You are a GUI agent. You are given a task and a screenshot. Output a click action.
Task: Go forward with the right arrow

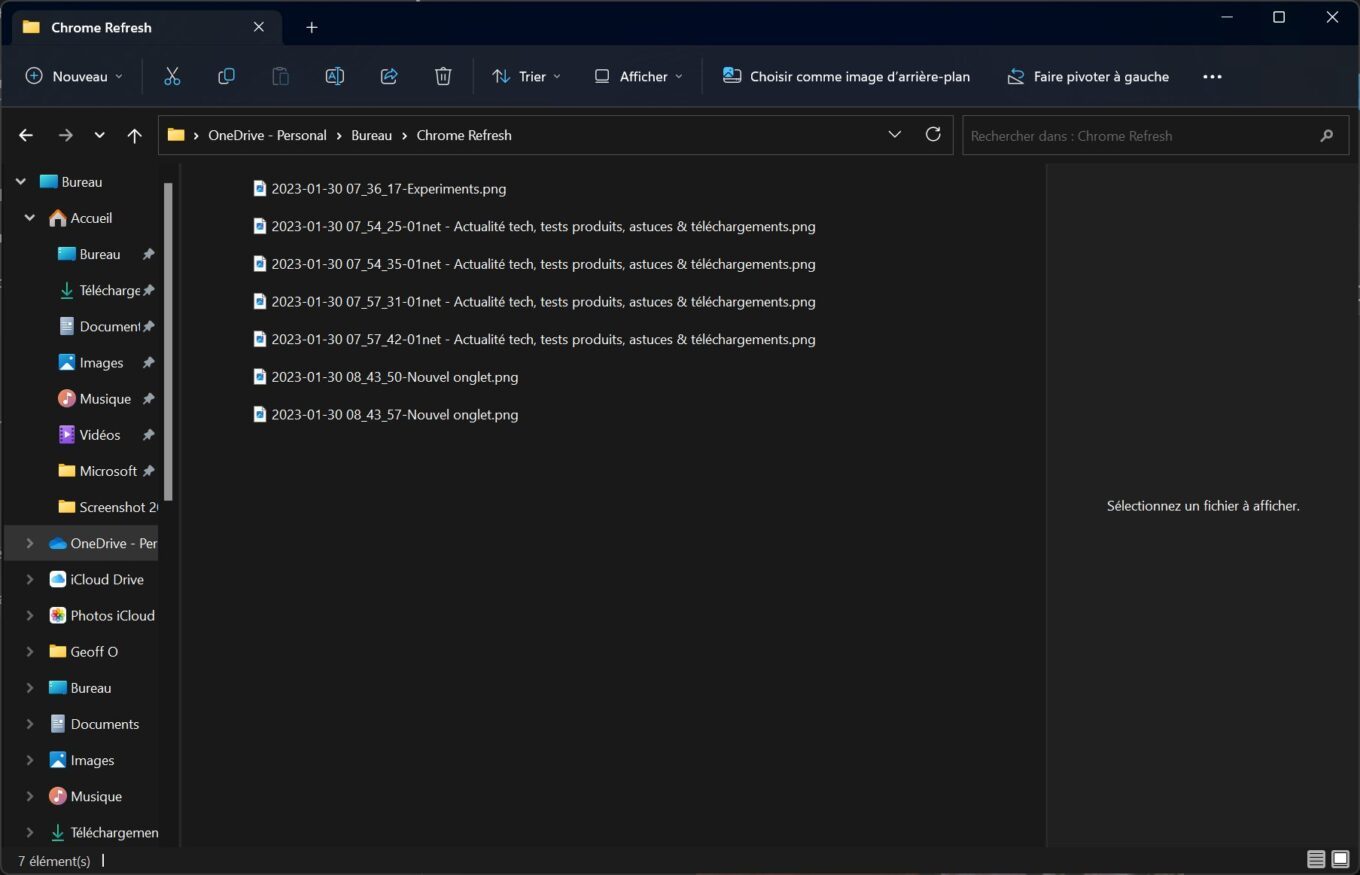click(65, 135)
